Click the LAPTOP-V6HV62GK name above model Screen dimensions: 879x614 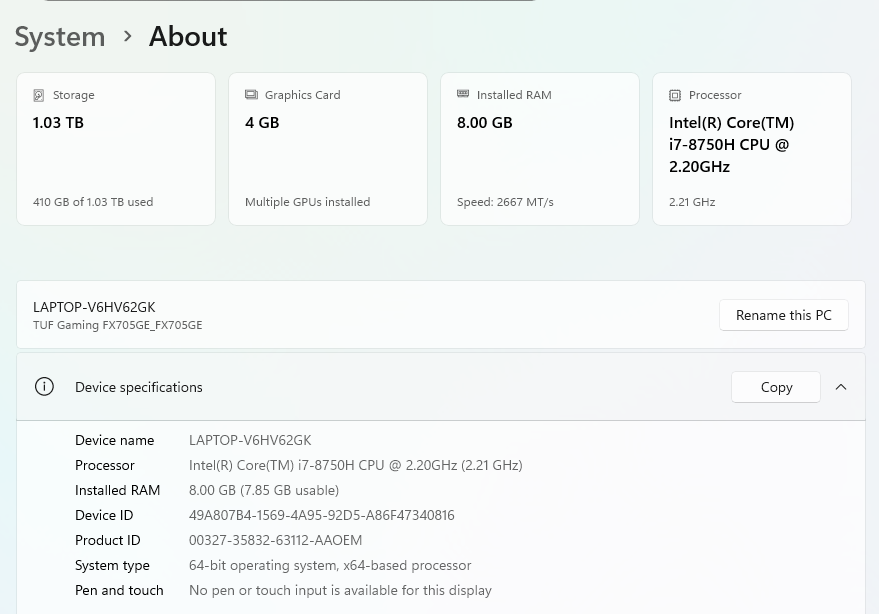[94, 307]
